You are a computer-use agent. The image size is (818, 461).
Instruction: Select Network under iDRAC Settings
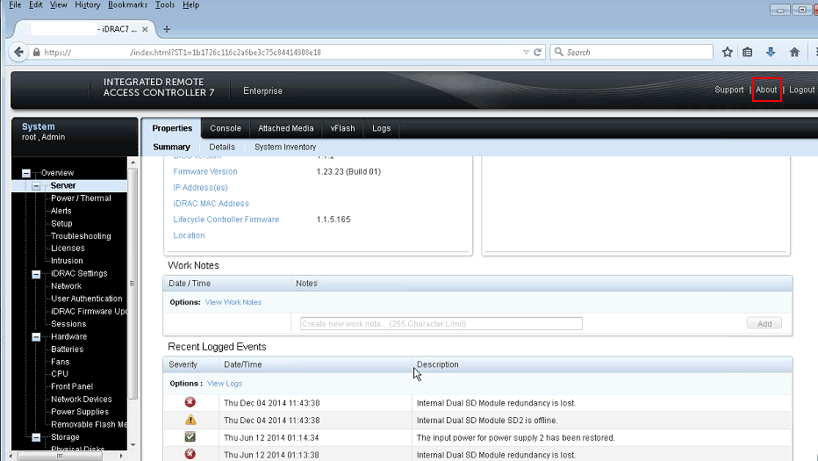[x=66, y=286]
